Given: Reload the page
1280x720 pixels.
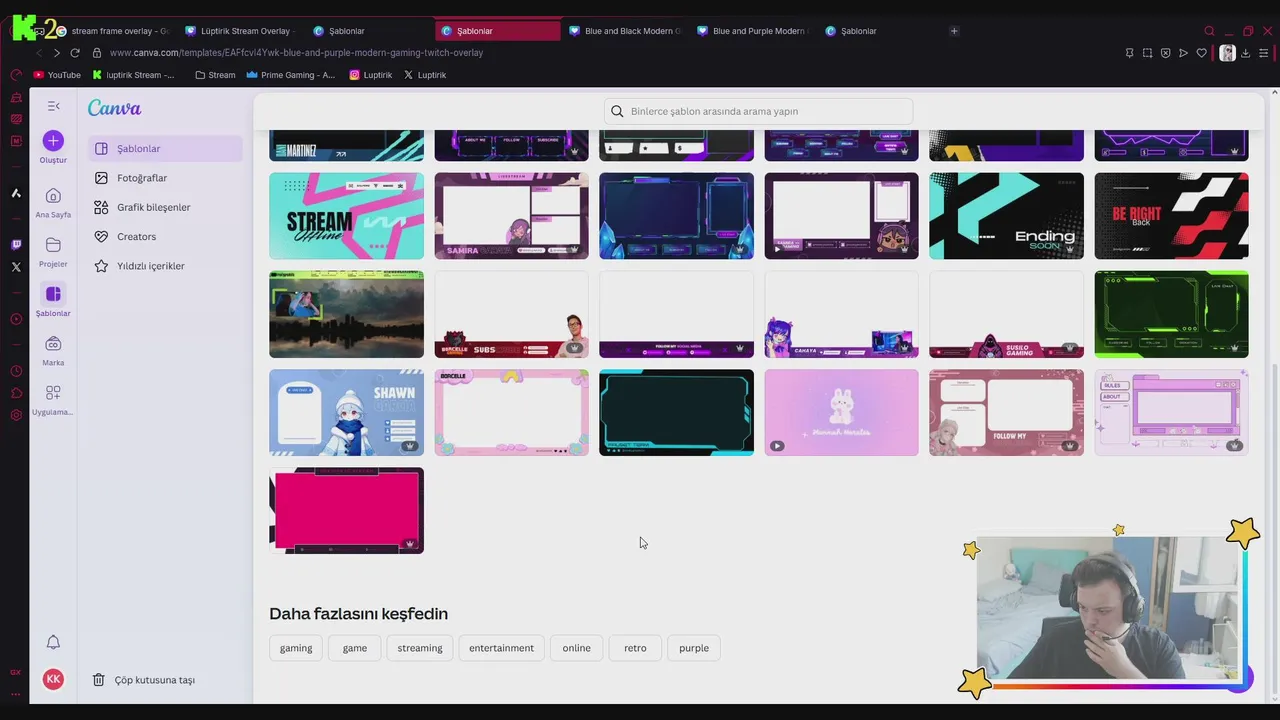Looking at the screenshot, I should (75, 53).
